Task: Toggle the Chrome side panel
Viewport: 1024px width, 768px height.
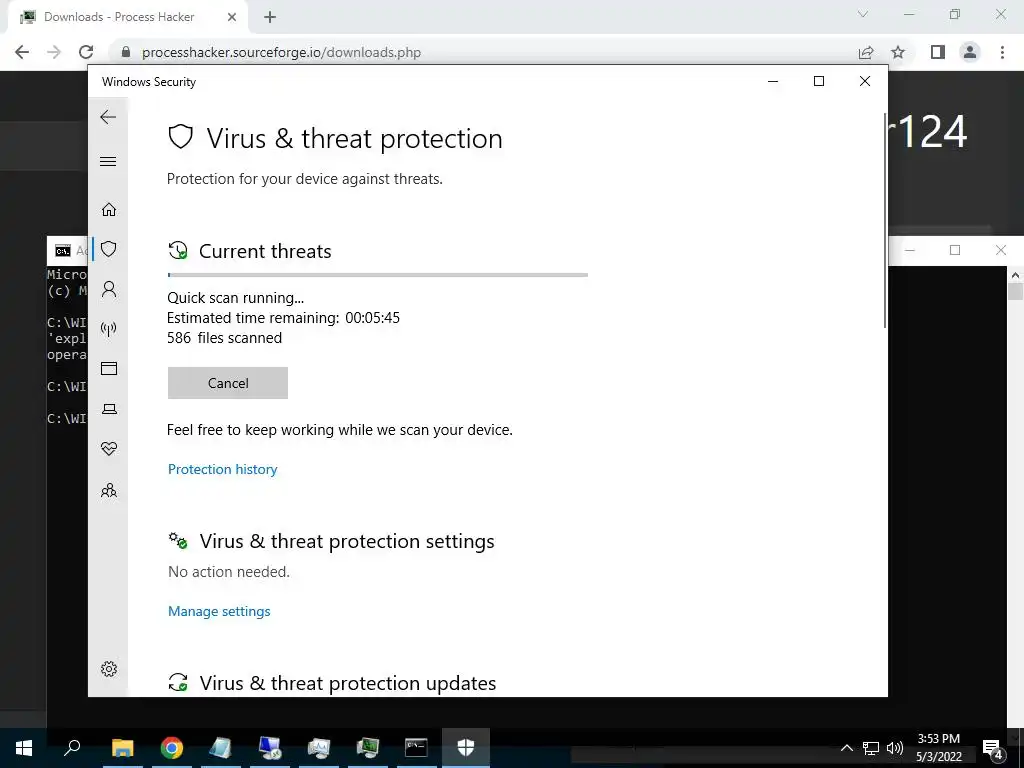Action: (938, 52)
